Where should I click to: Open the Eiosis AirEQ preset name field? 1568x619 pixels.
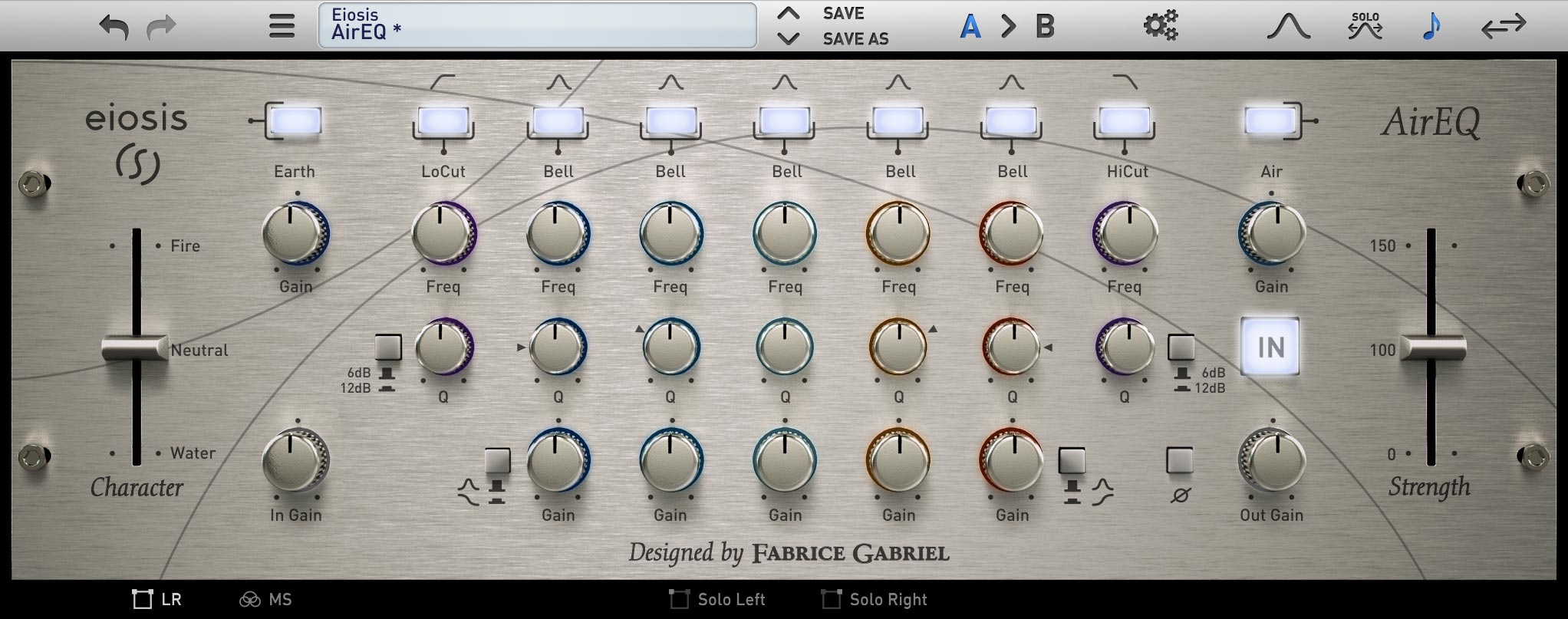click(537, 25)
